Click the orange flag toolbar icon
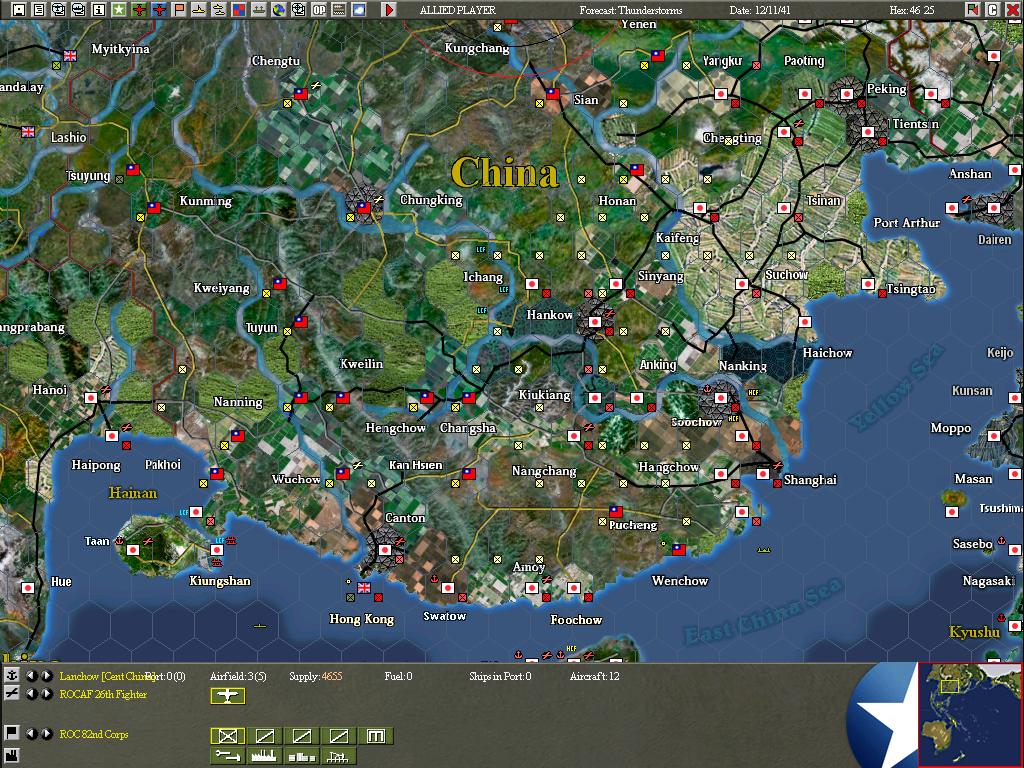1024x768 pixels. click(x=178, y=9)
